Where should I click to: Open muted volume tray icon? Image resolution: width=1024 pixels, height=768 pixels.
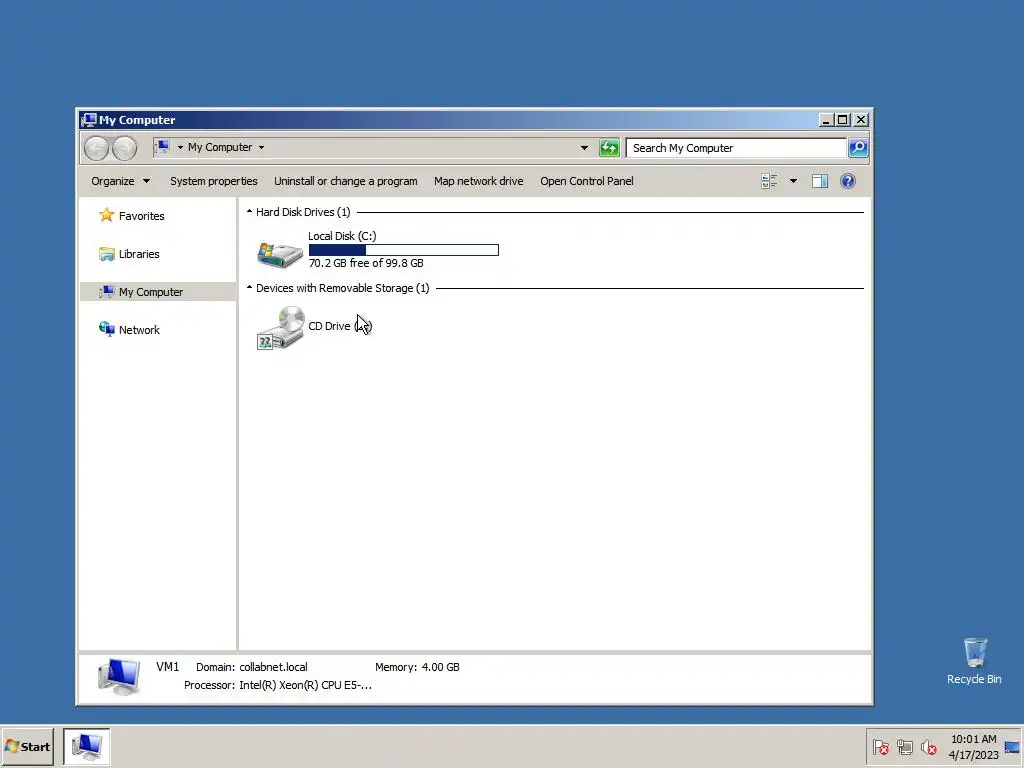(x=929, y=746)
